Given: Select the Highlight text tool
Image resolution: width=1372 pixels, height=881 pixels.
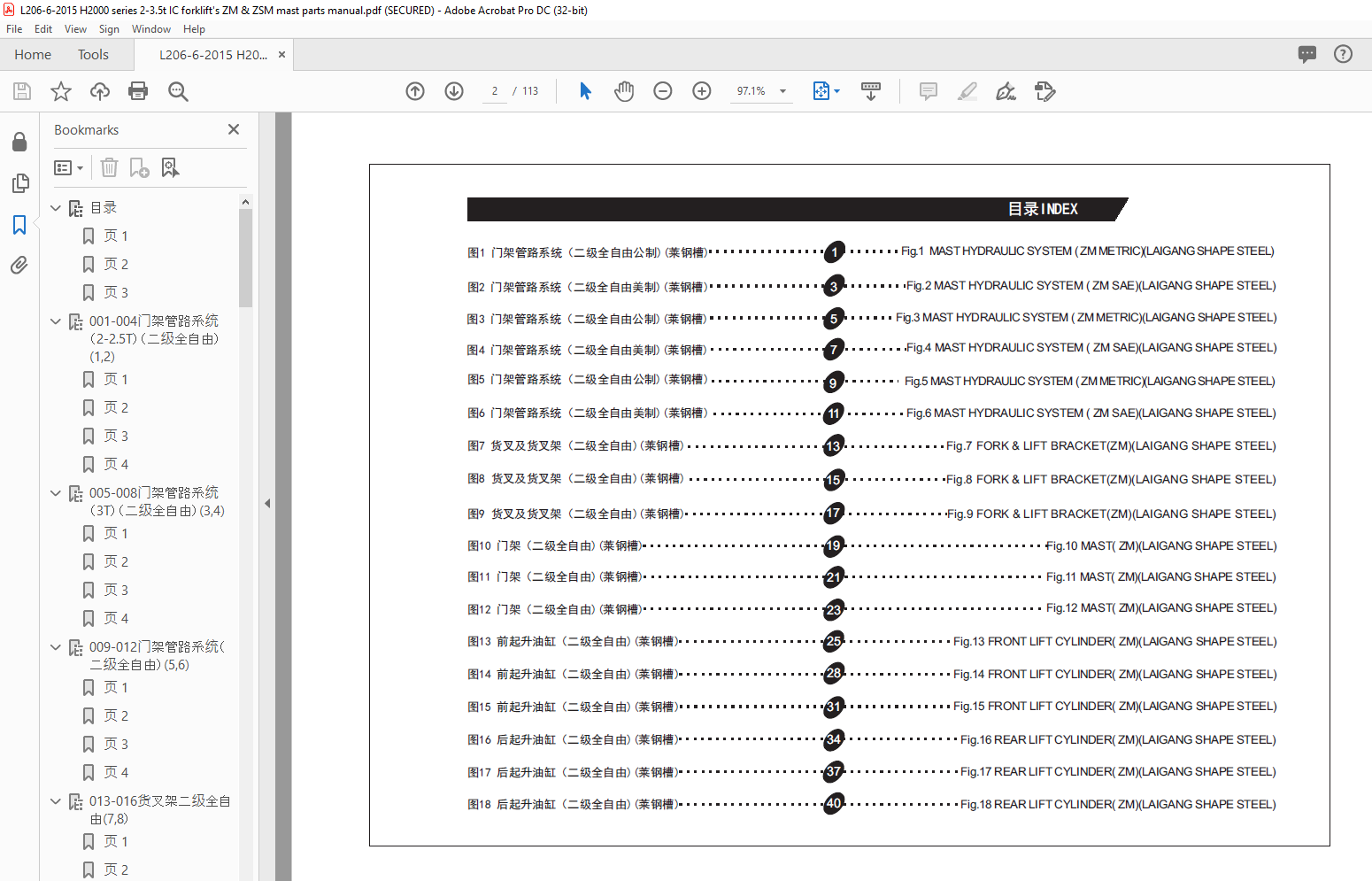Looking at the screenshot, I should click(967, 91).
